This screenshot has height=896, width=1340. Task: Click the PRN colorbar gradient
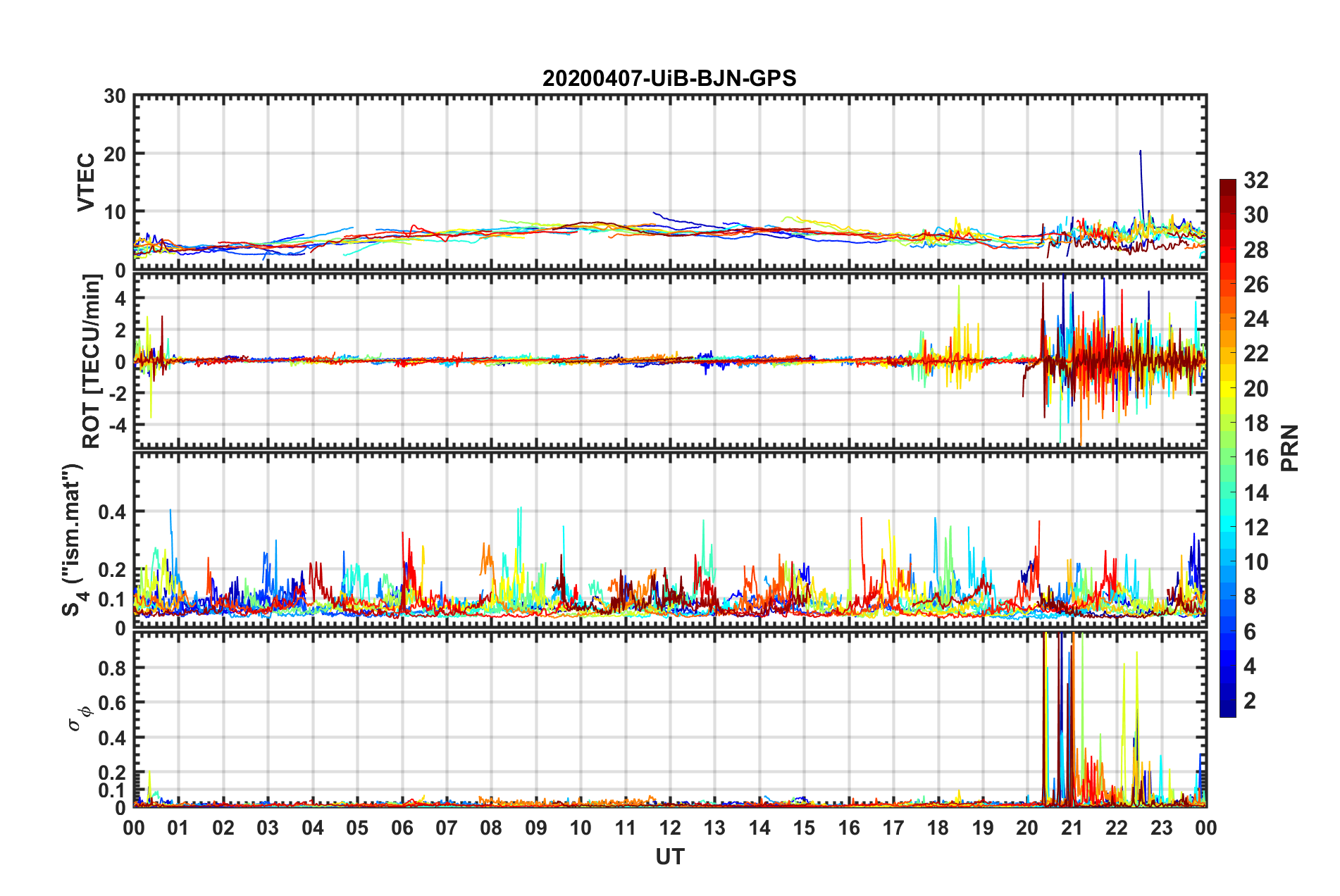(1228, 448)
